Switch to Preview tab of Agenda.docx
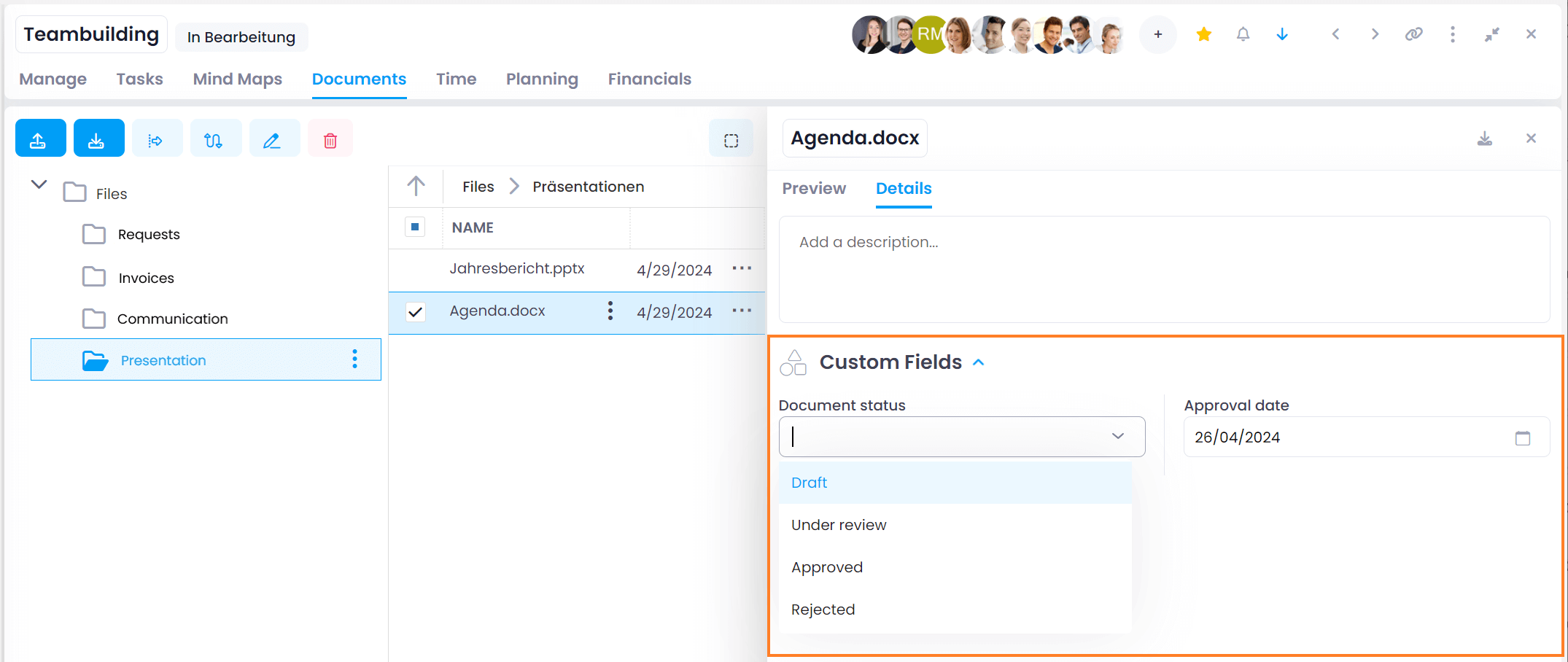Image resolution: width=1568 pixels, height=662 pixels. [x=814, y=188]
